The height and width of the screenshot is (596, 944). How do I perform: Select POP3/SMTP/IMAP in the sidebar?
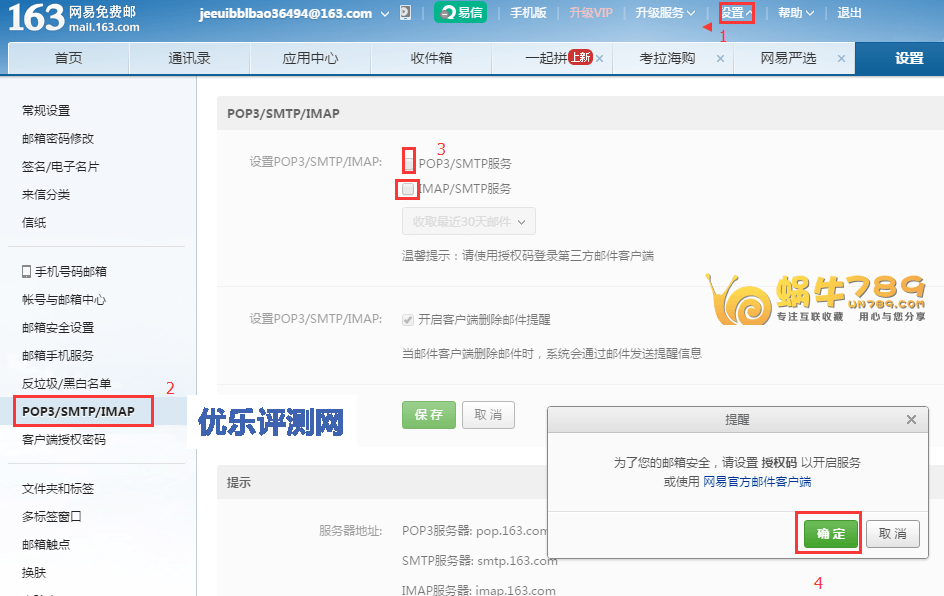78,412
